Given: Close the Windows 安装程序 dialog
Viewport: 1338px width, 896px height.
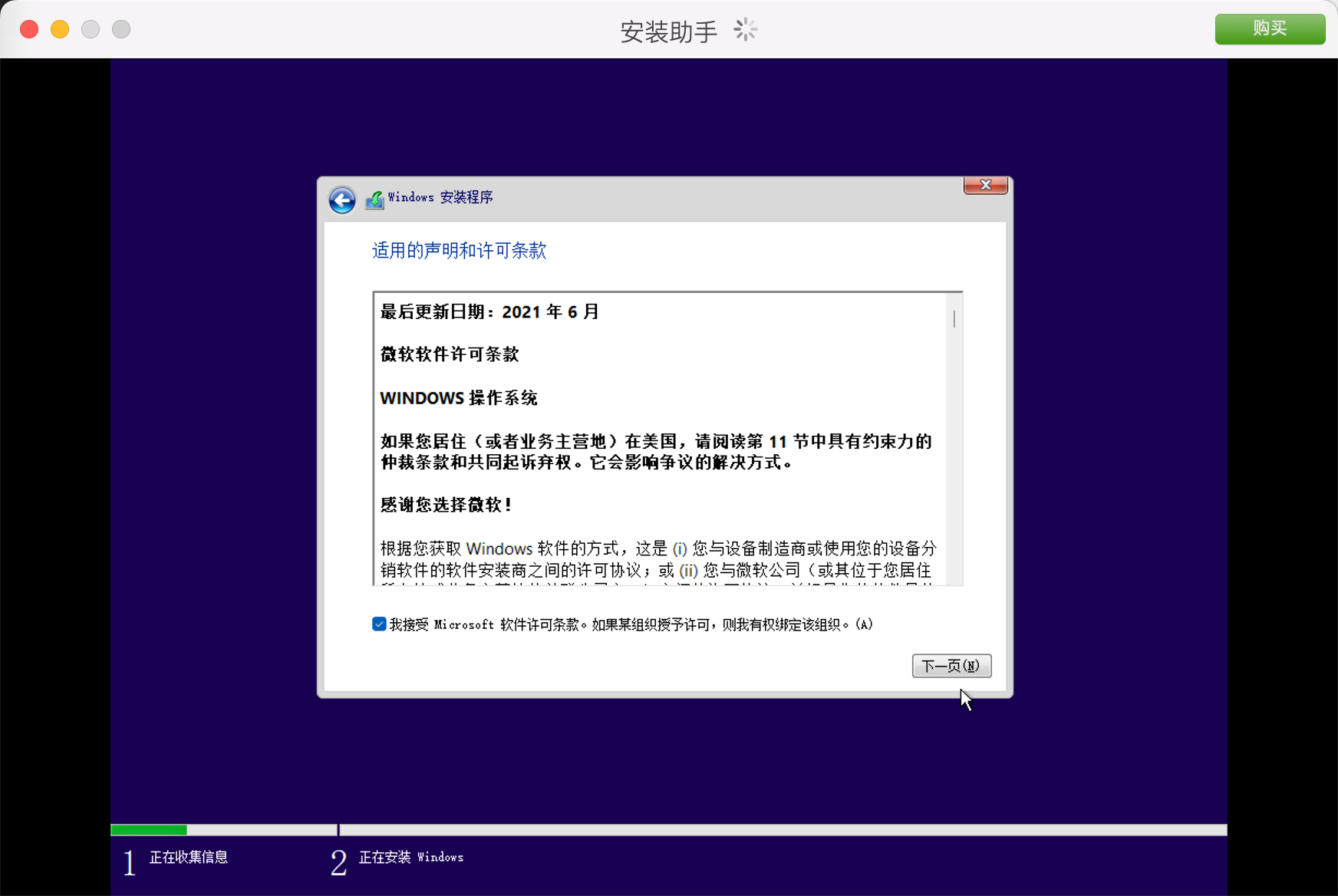Looking at the screenshot, I should click(x=985, y=186).
